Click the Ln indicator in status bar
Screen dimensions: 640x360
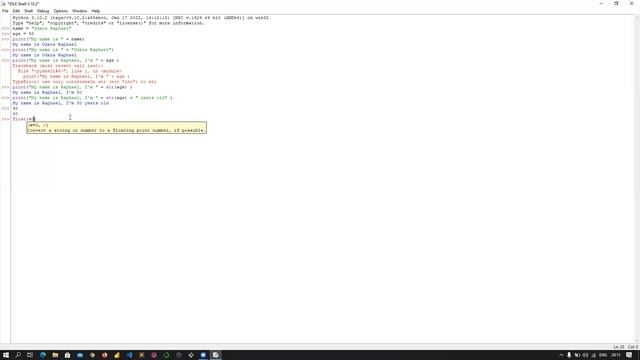[x=618, y=347]
